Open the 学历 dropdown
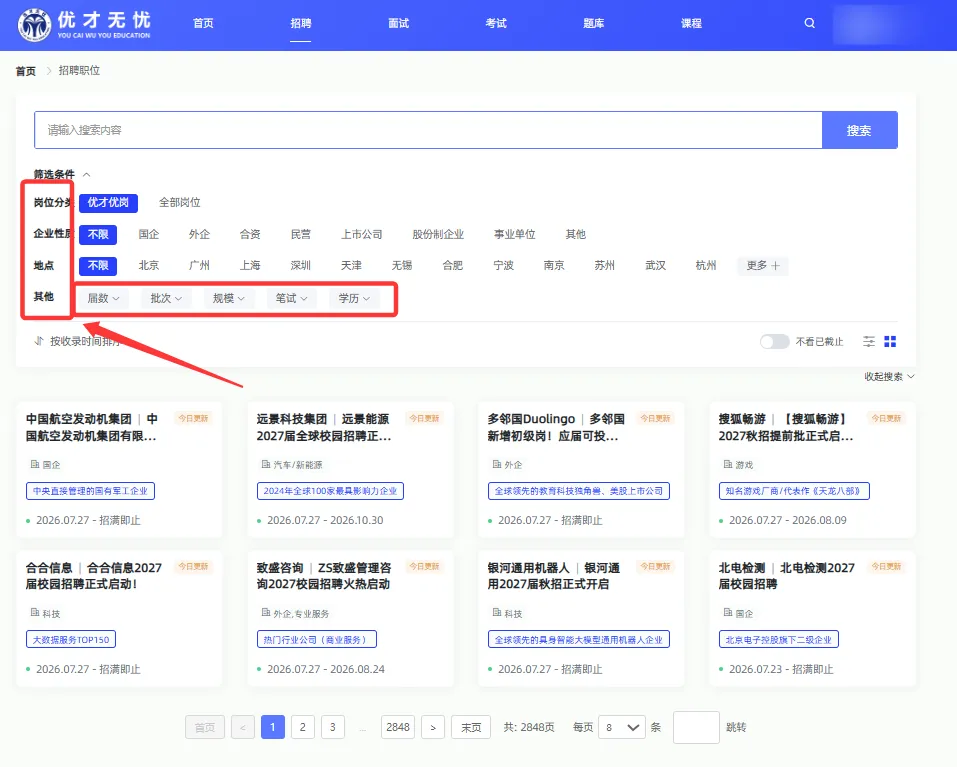 tap(354, 298)
